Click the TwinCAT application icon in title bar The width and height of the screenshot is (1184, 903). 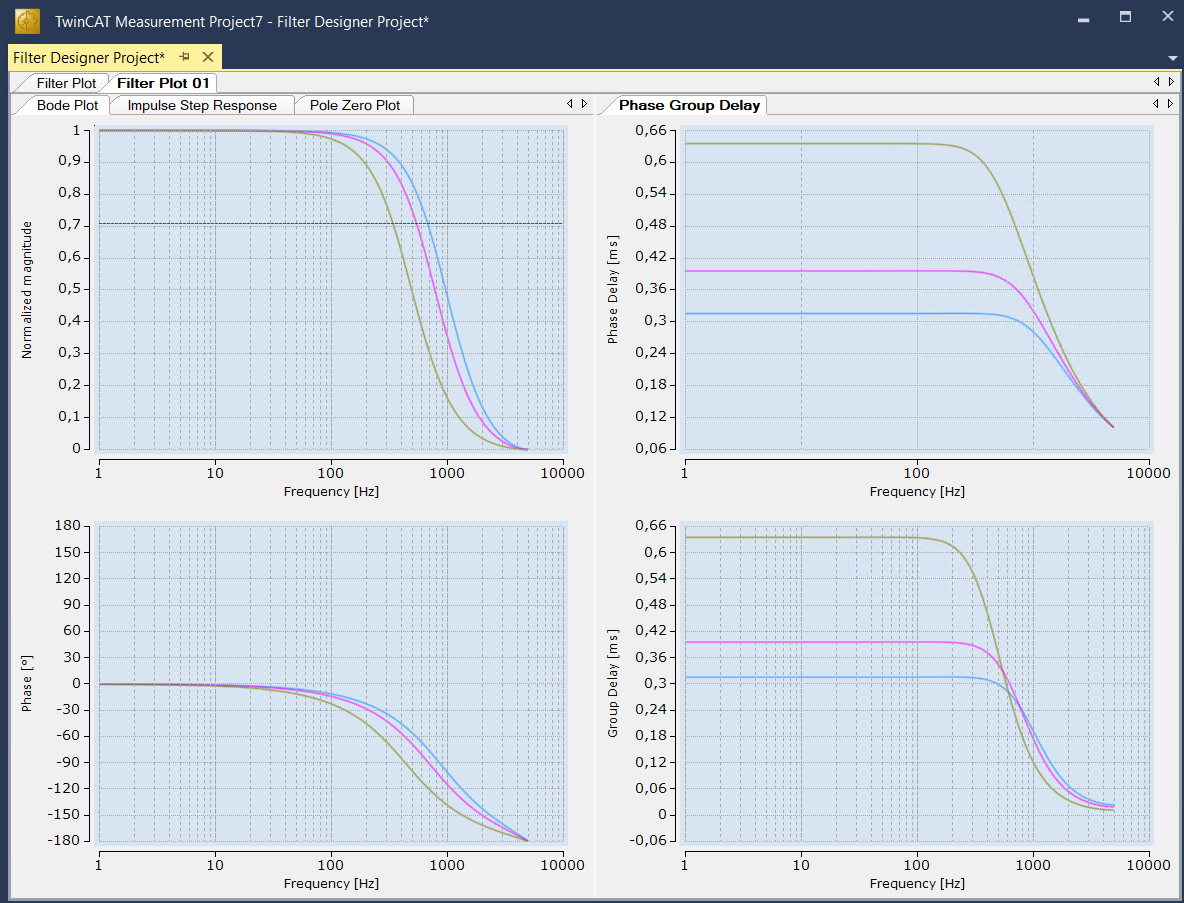(x=28, y=21)
